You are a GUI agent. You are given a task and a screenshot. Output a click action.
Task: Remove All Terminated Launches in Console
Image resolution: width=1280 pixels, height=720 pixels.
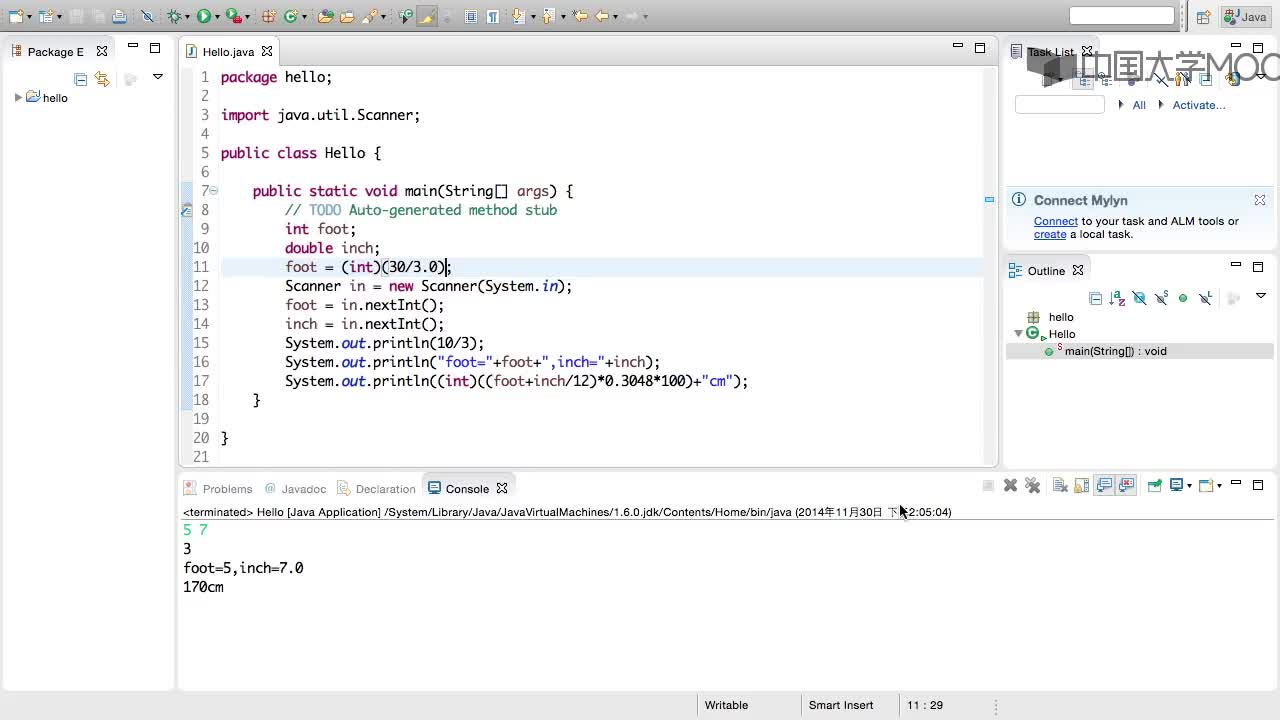tap(1033, 485)
